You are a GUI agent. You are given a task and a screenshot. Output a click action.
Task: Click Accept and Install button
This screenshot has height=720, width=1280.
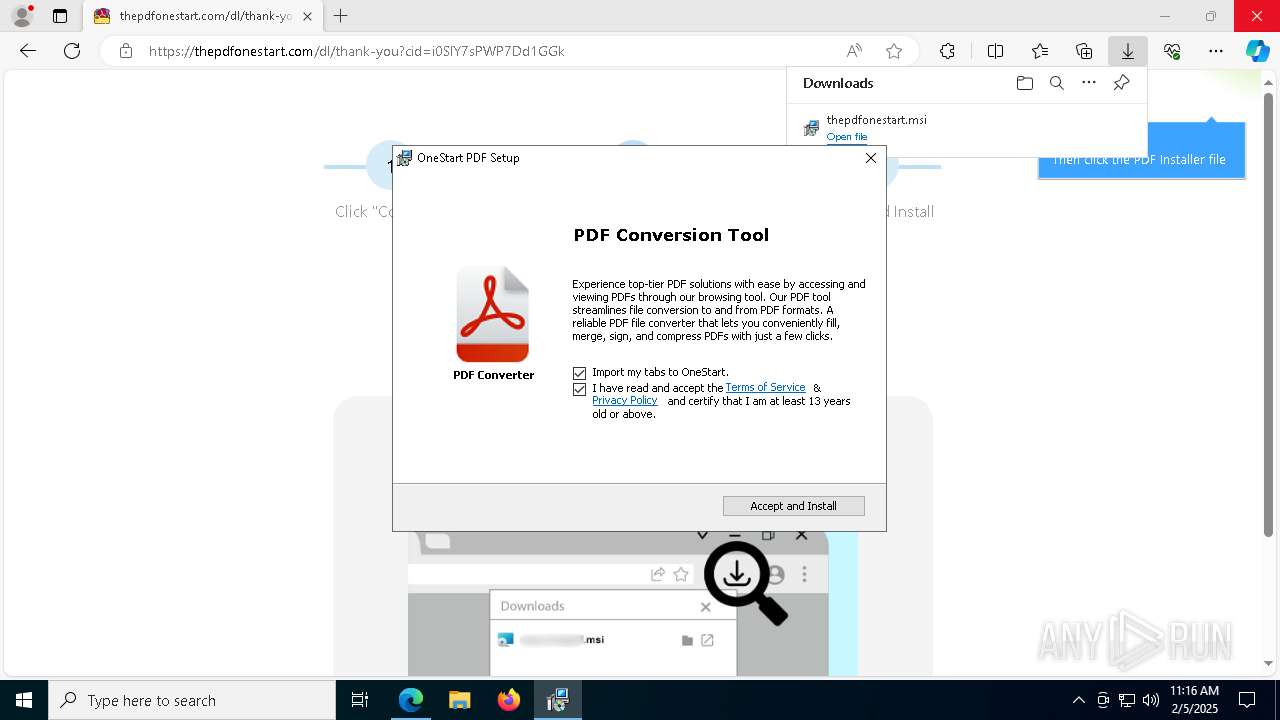pos(793,506)
